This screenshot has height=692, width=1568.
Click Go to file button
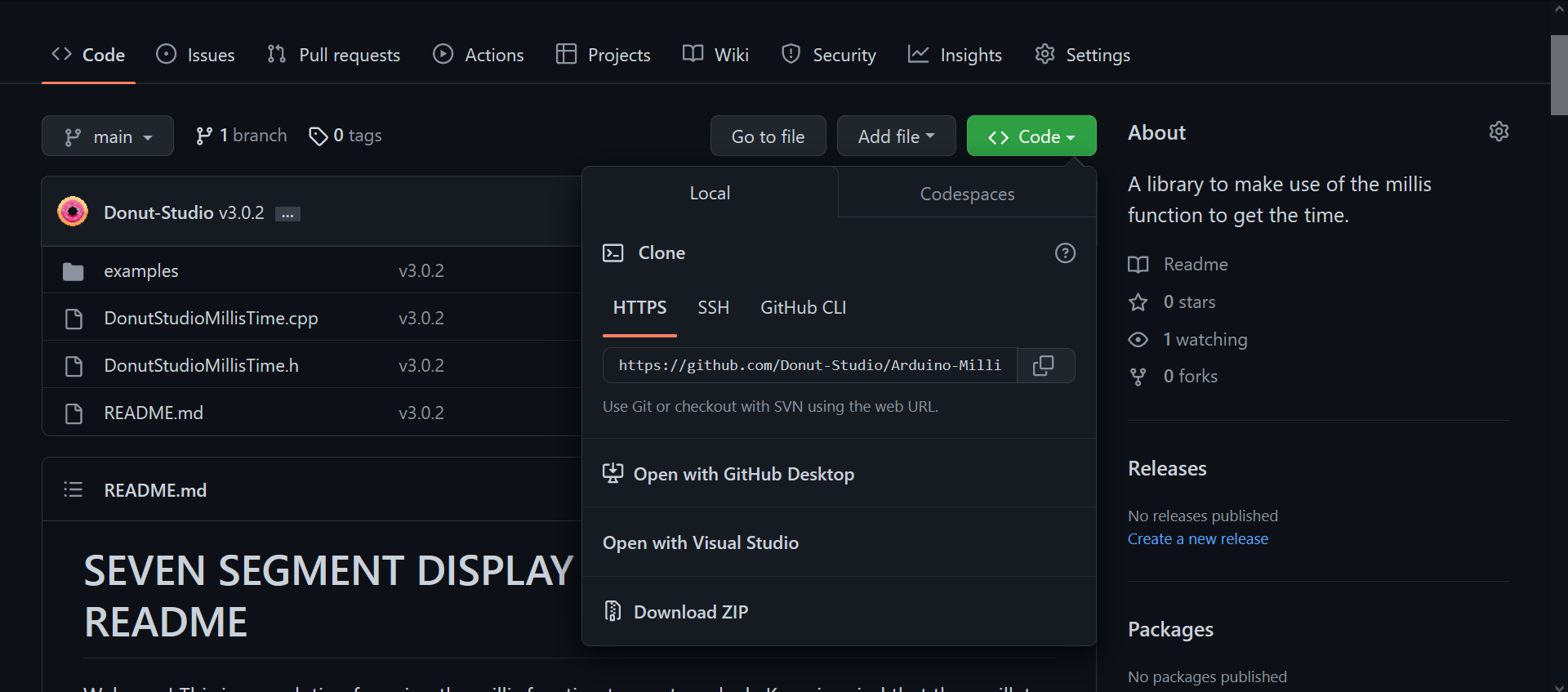(768, 136)
